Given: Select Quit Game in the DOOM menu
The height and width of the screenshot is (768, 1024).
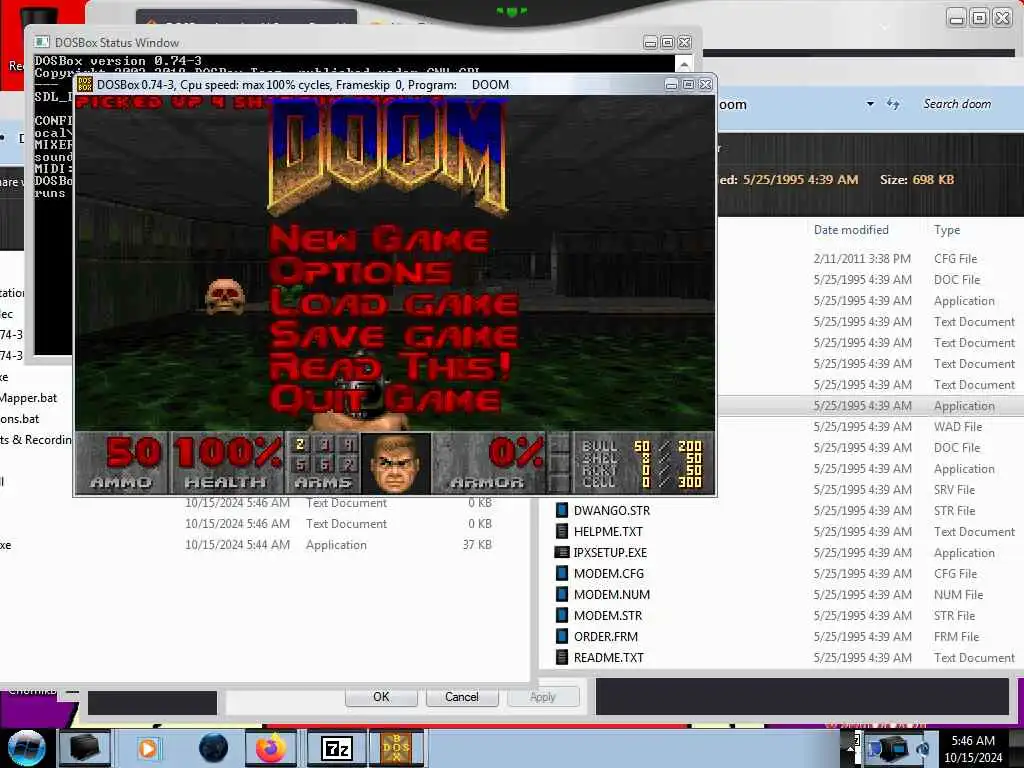Looking at the screenshot, I should coord(385,399).
